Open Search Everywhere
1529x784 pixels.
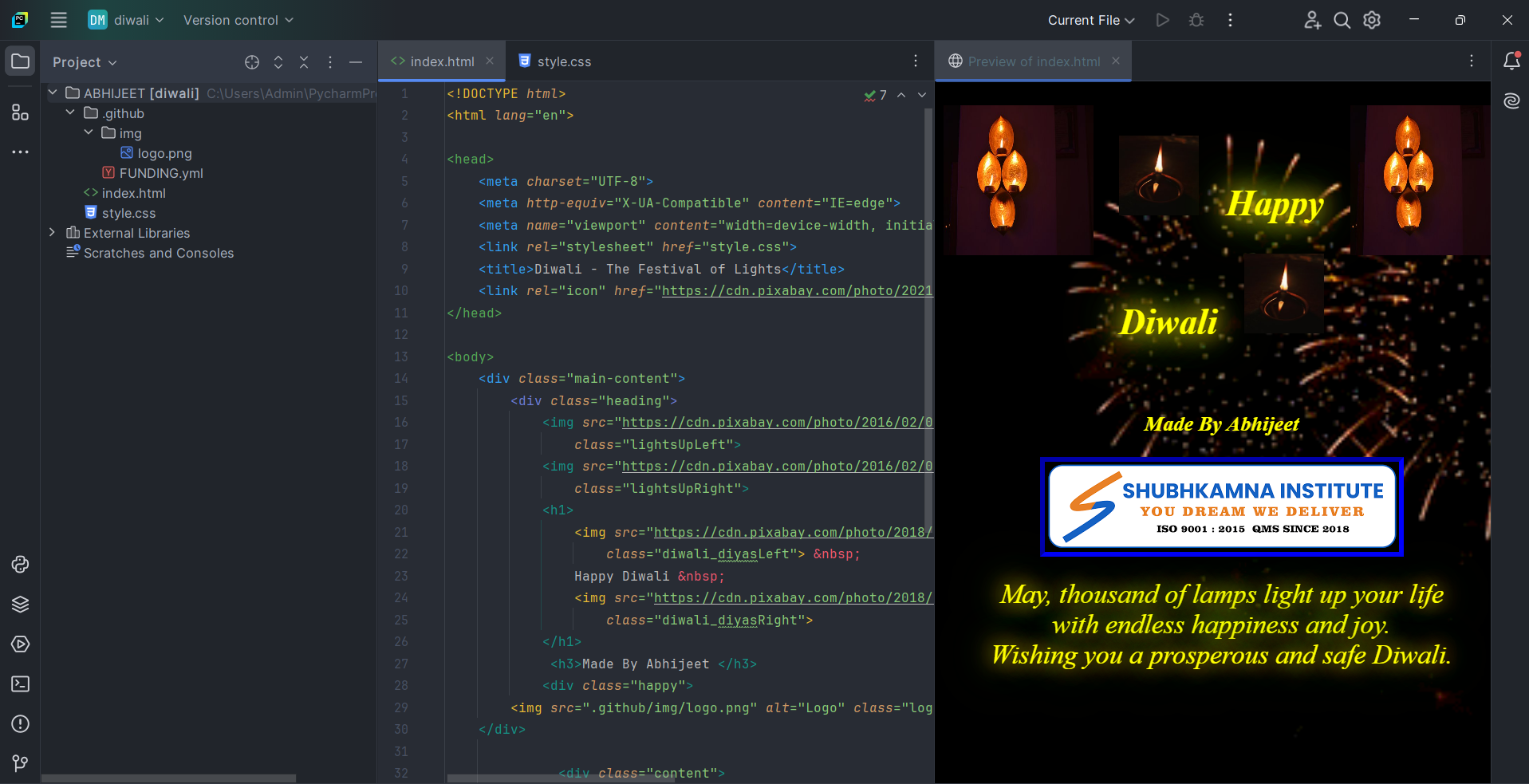click(1342, 20)
